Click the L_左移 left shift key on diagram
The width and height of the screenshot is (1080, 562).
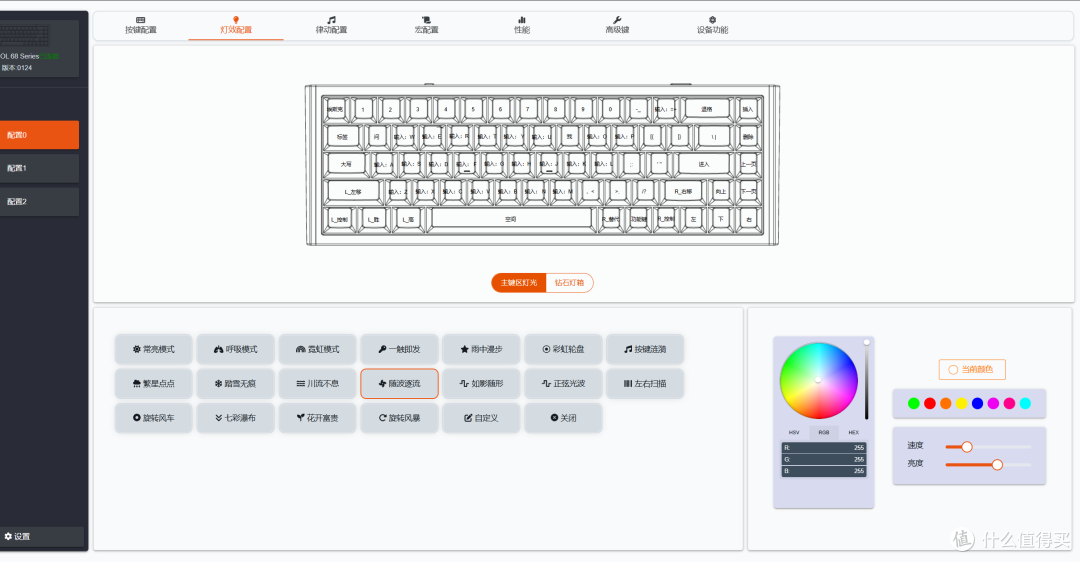(353, 191)
